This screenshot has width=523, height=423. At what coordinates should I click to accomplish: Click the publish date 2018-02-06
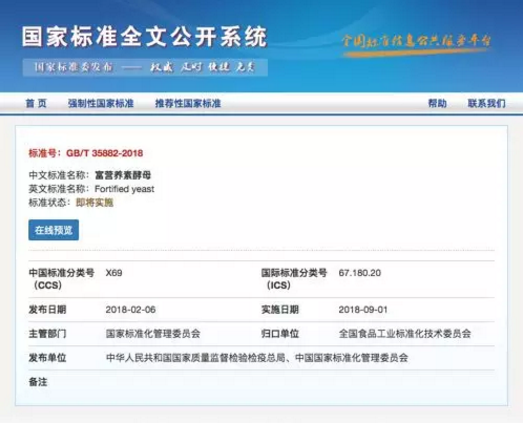pos(130,310)
